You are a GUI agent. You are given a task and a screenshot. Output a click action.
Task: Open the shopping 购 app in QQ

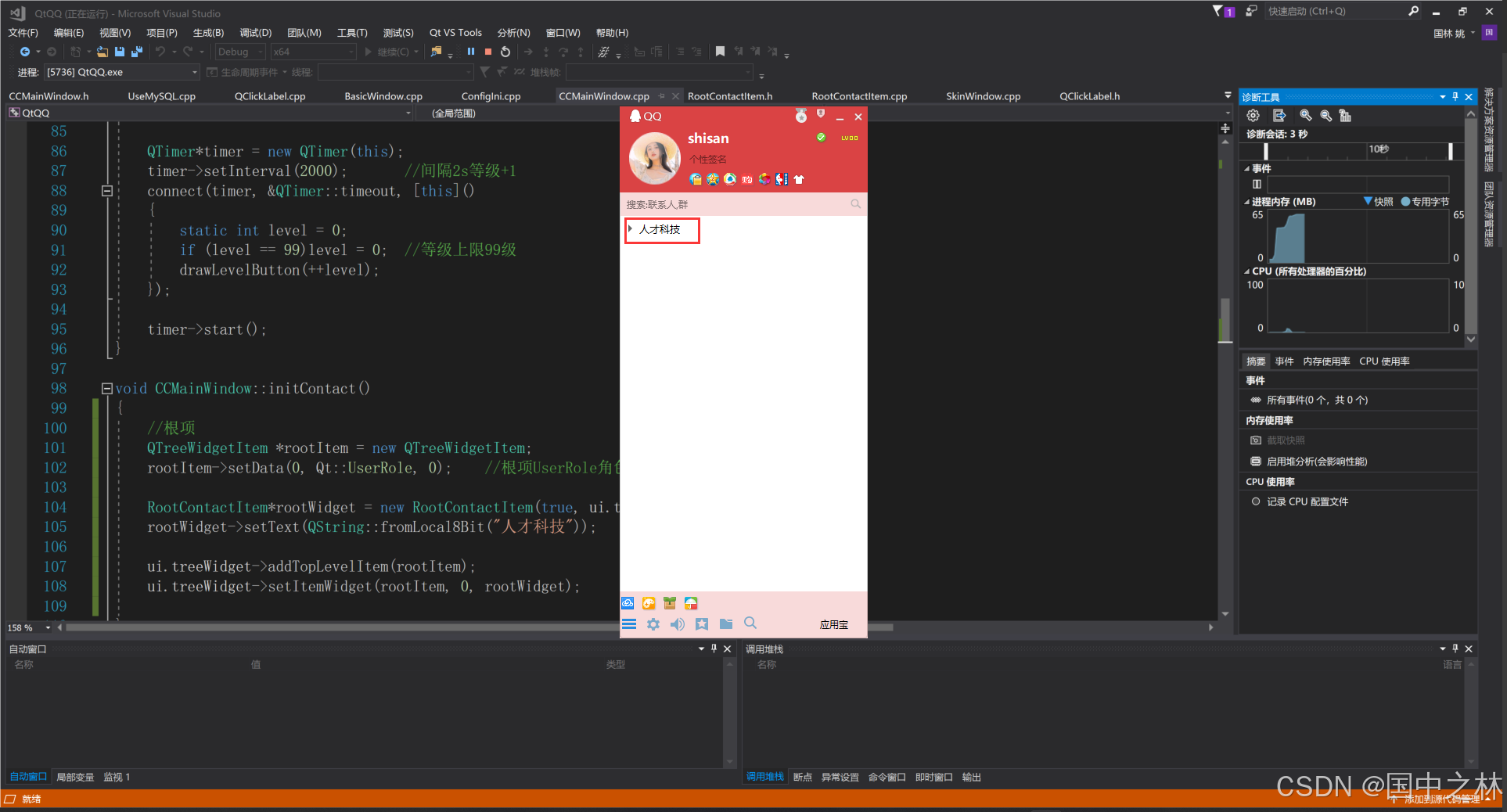pos(747,179)
